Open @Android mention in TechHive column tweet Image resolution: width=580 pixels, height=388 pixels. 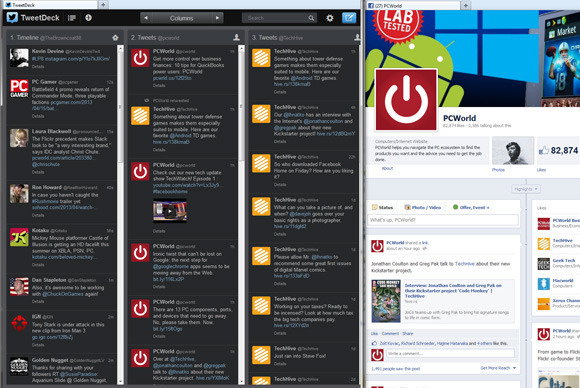click(x=301, y=78)
